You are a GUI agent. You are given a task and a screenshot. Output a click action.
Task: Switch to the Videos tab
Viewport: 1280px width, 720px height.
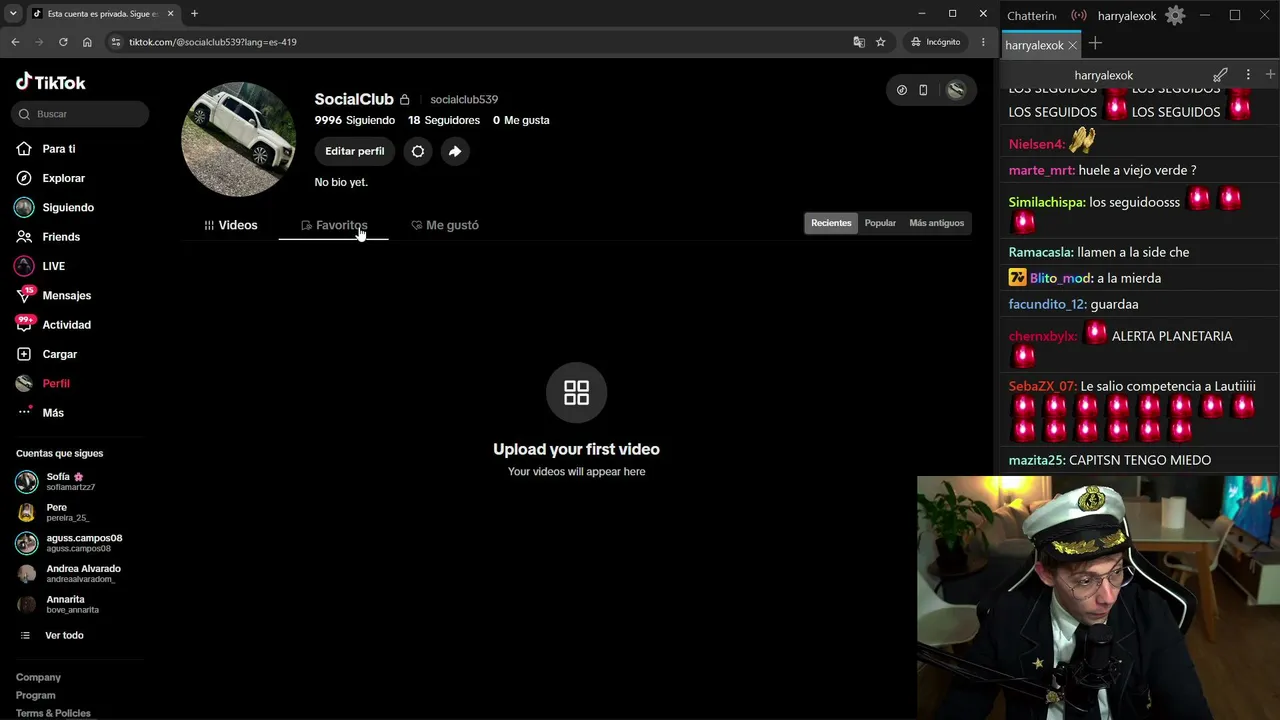231,226
